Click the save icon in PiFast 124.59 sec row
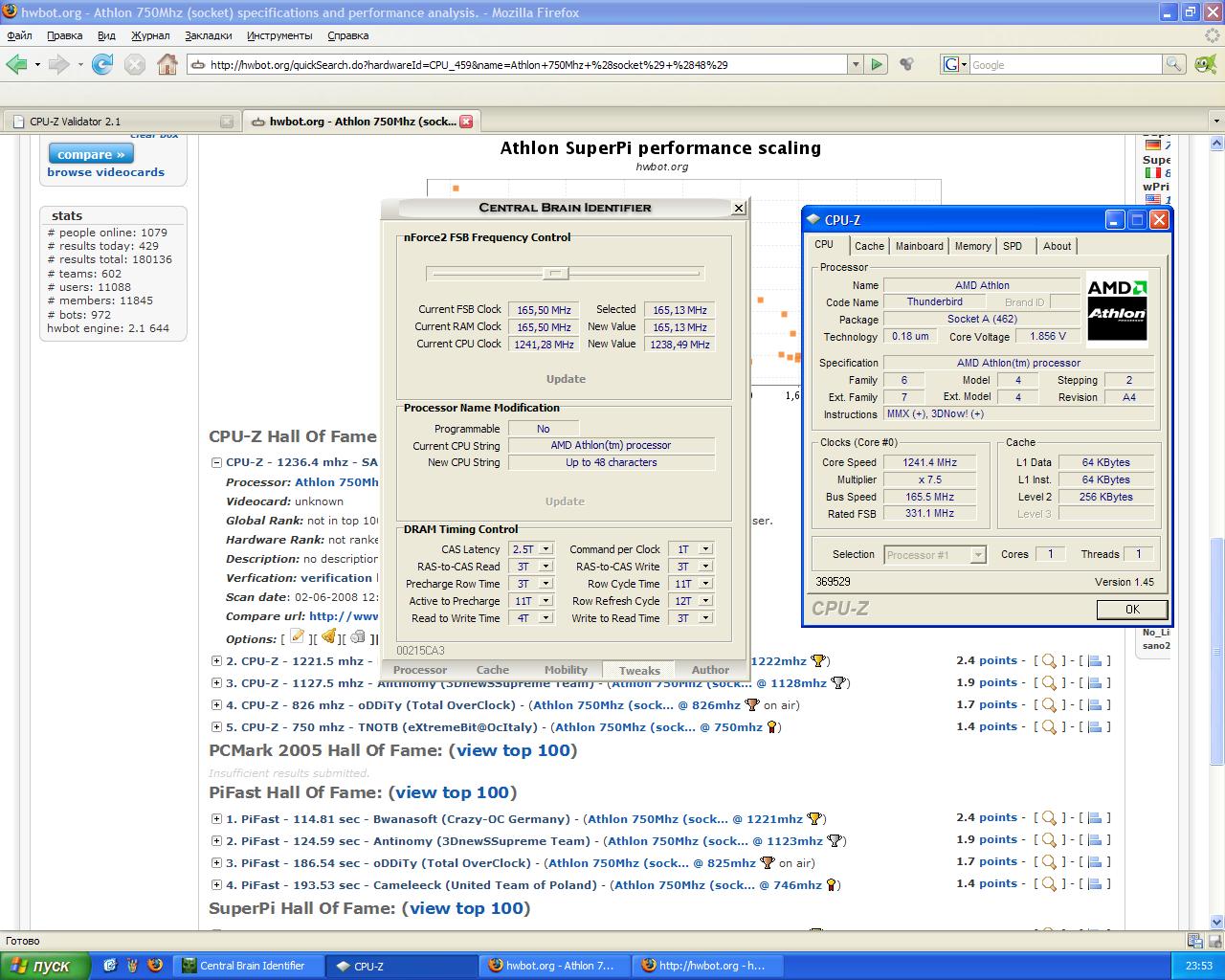Viewport: 1225px width, 980px height. coord(1095,839)
